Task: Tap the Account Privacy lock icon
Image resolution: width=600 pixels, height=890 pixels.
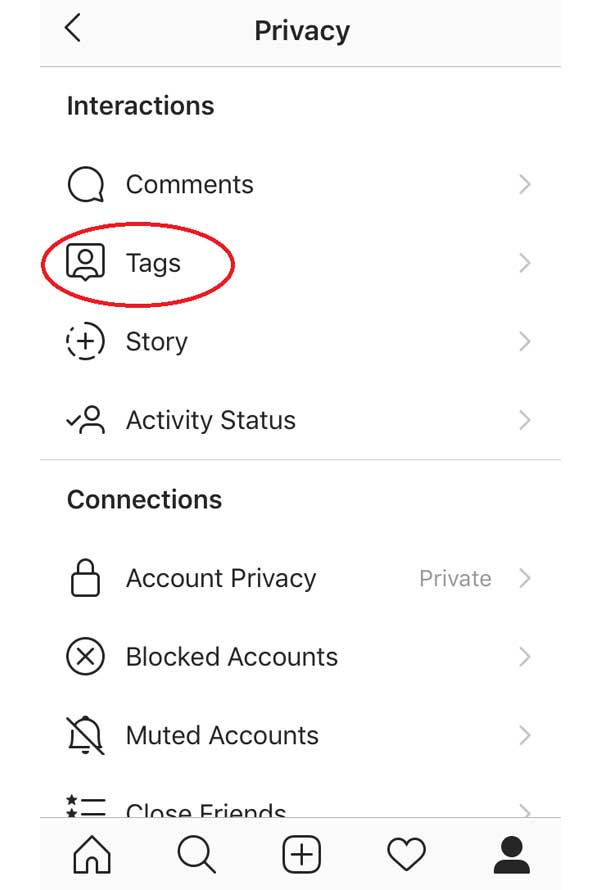Action: [x=86, y=578]
